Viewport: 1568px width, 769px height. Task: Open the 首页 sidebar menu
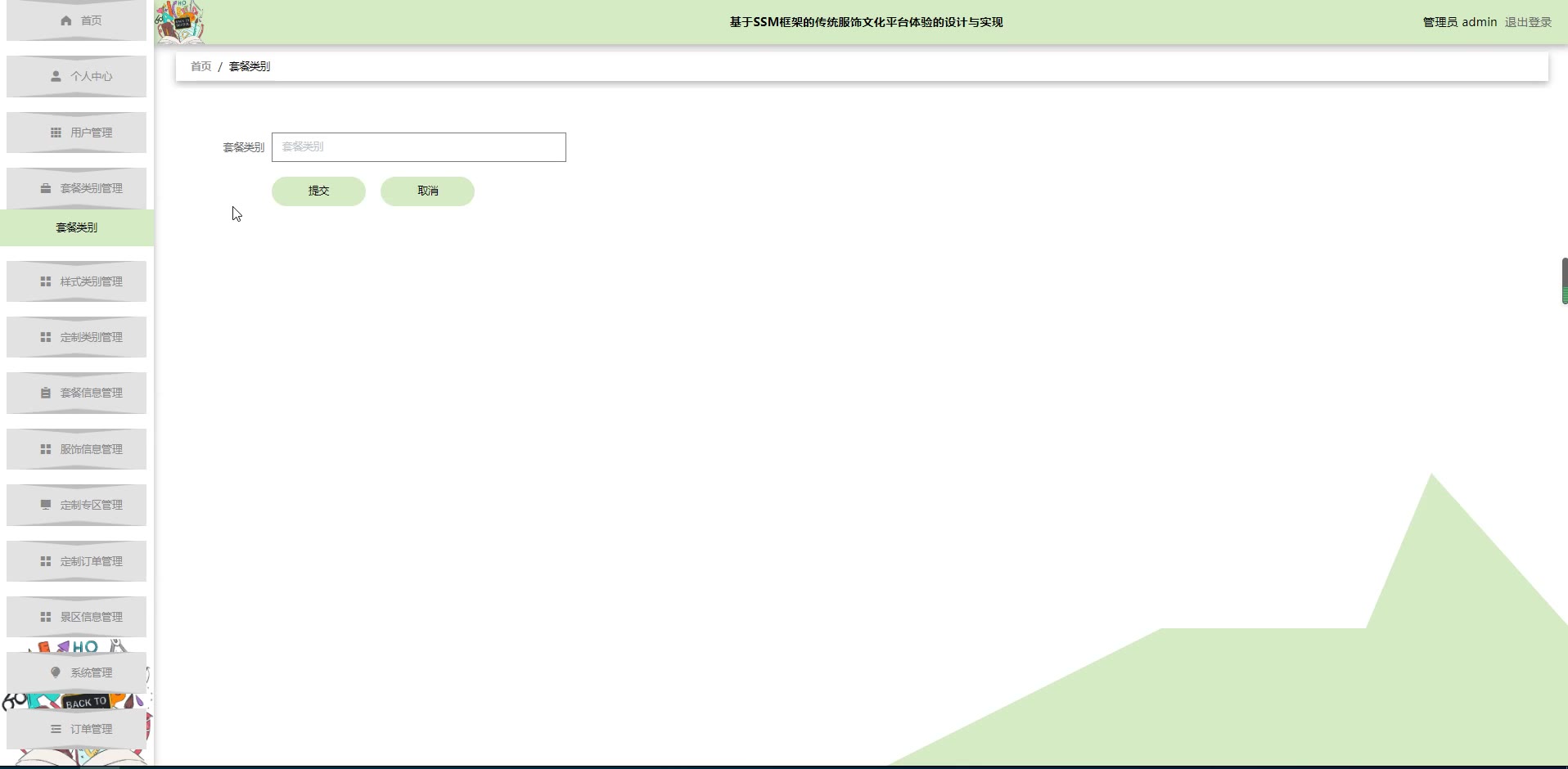77,20
